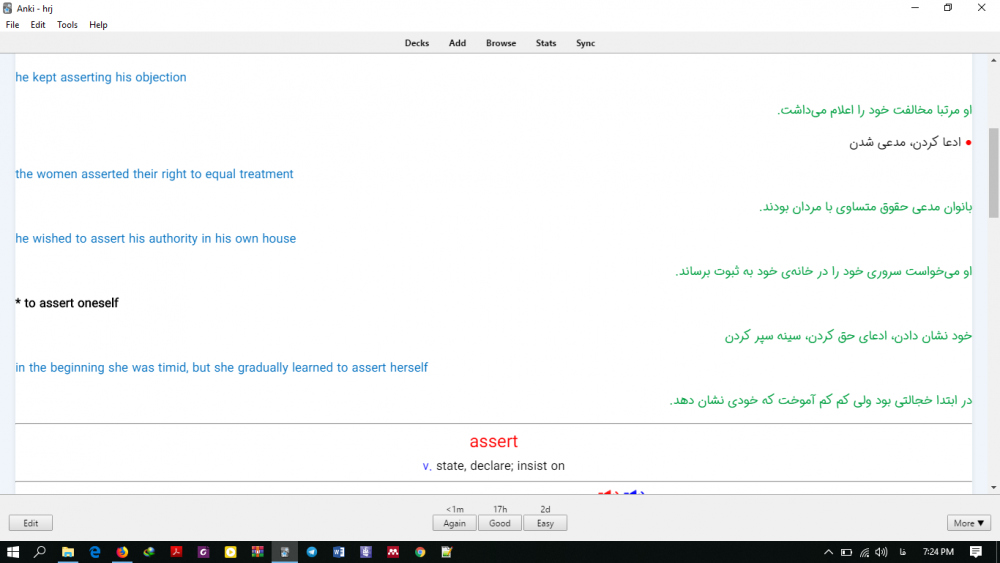Screen dimensions: 1000x563
Task: Show hidden system tray icons
Action: (828, 552)
